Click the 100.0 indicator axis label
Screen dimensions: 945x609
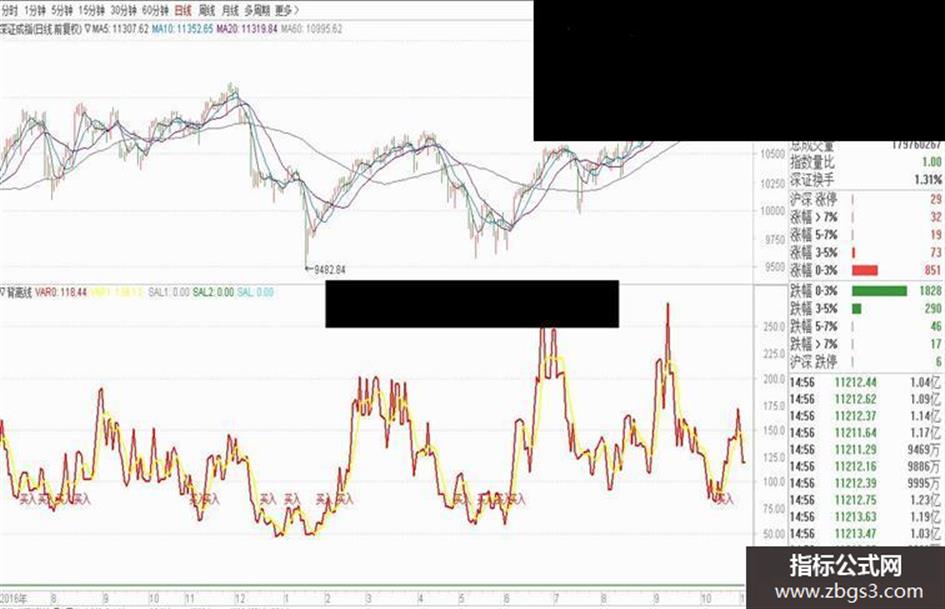[x=774, y=482]
